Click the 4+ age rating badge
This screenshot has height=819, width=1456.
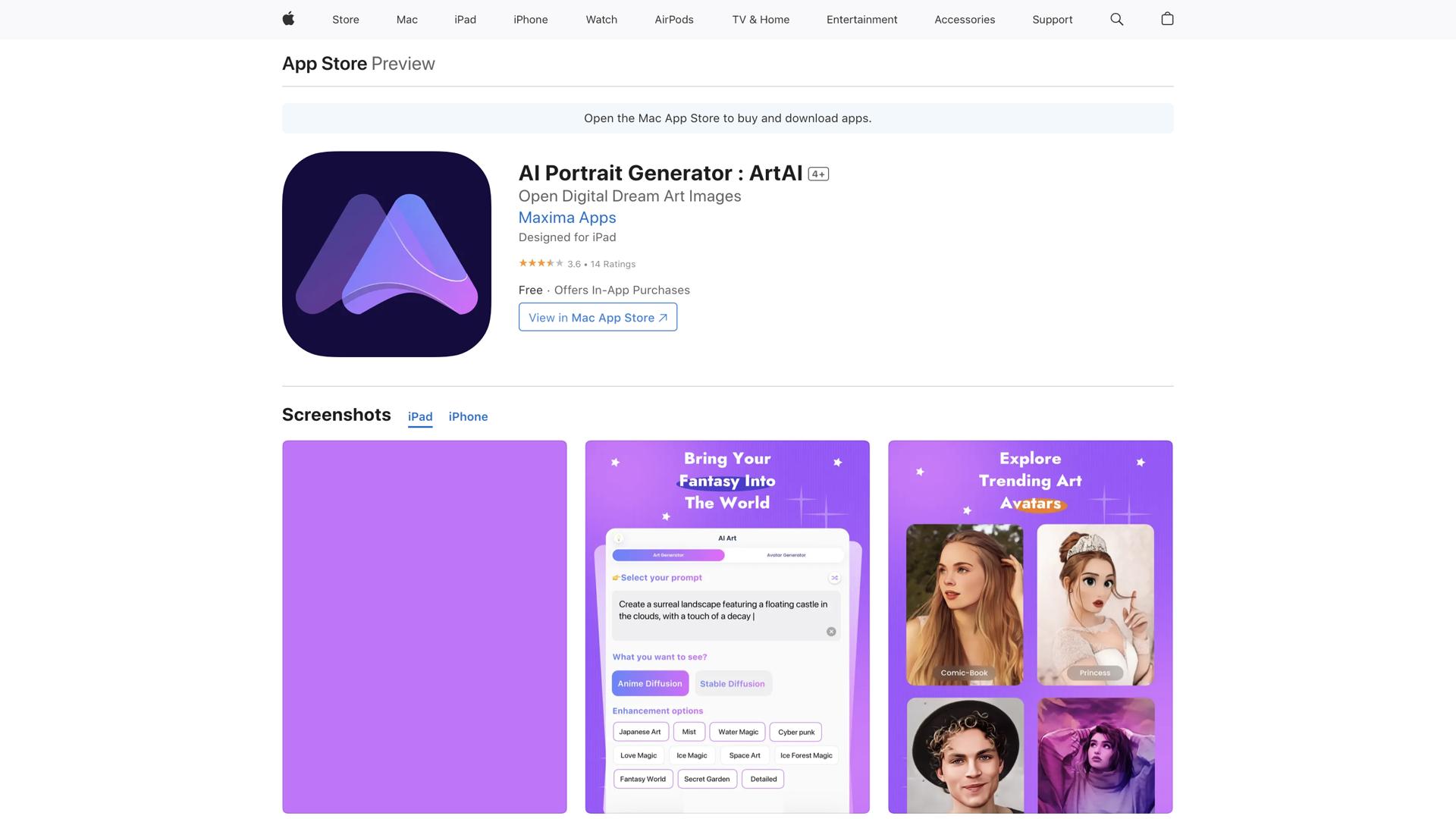pyautogui.click(x=818, y=174)
